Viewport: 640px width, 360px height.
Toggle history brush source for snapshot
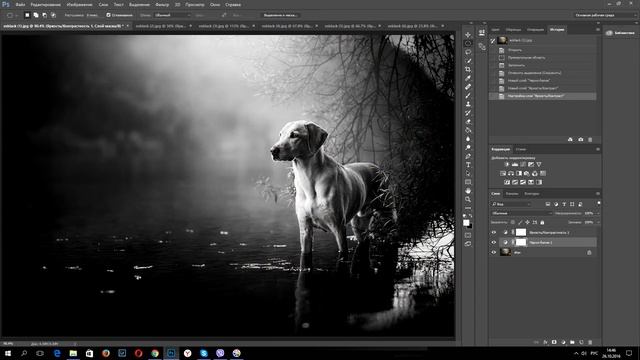[493, 40]
